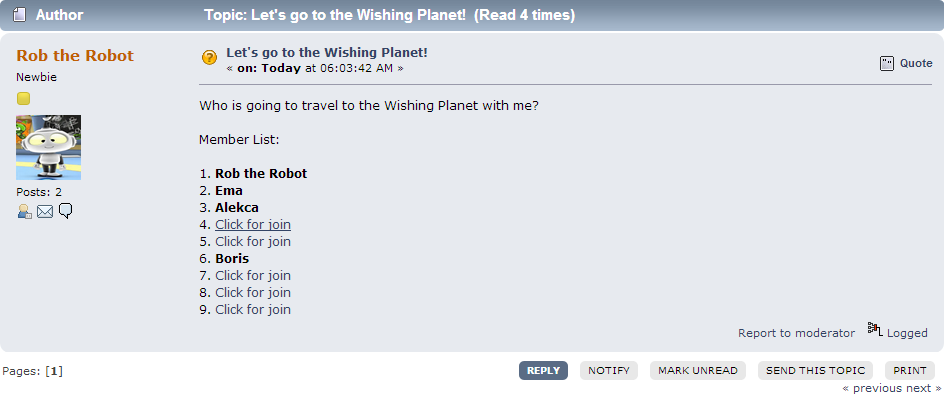Join slot 9 via Click for join
This screenshot has width=945, height=398.
tap(253, 309)
